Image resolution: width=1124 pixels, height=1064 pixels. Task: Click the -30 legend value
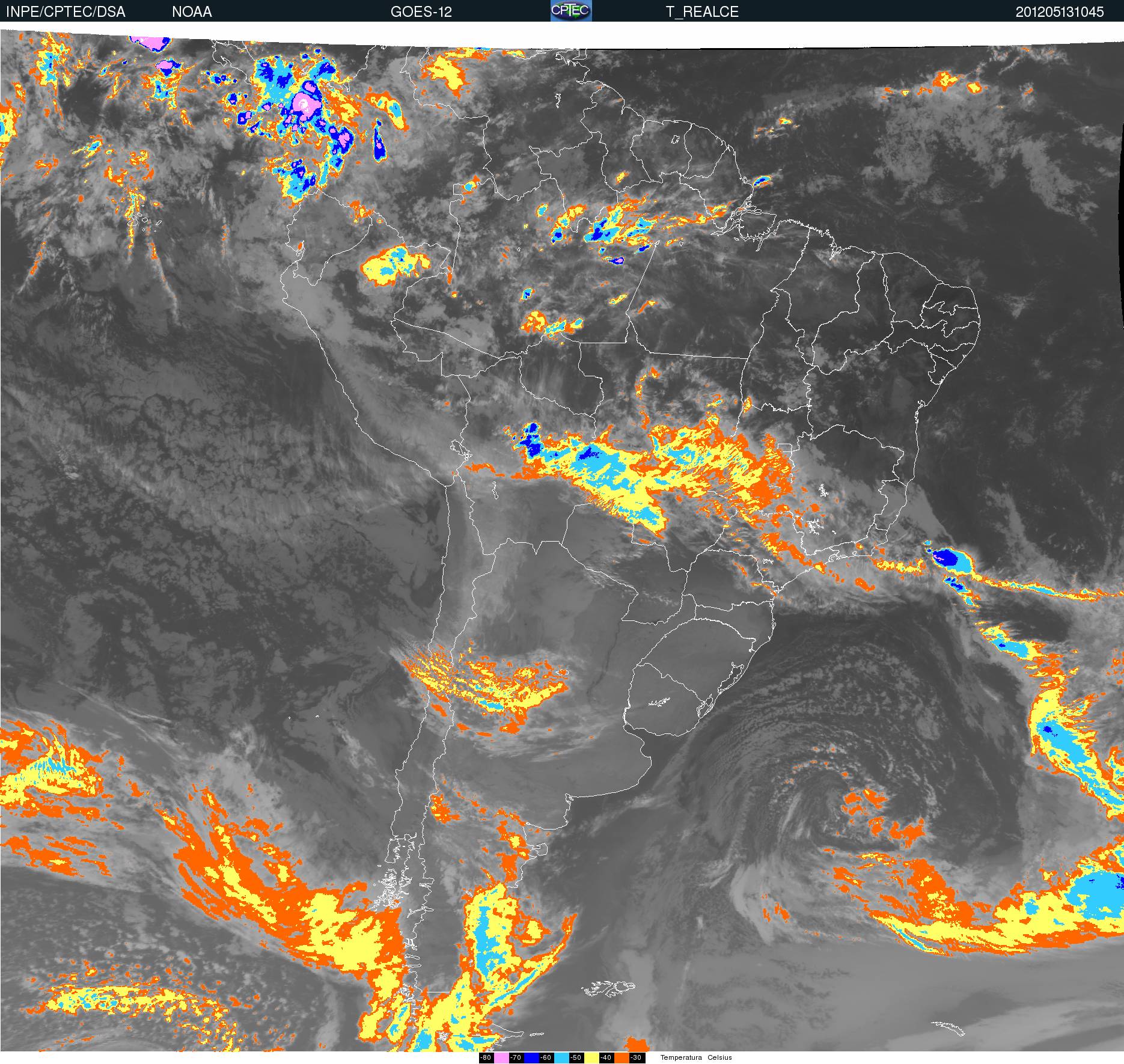637,1057
